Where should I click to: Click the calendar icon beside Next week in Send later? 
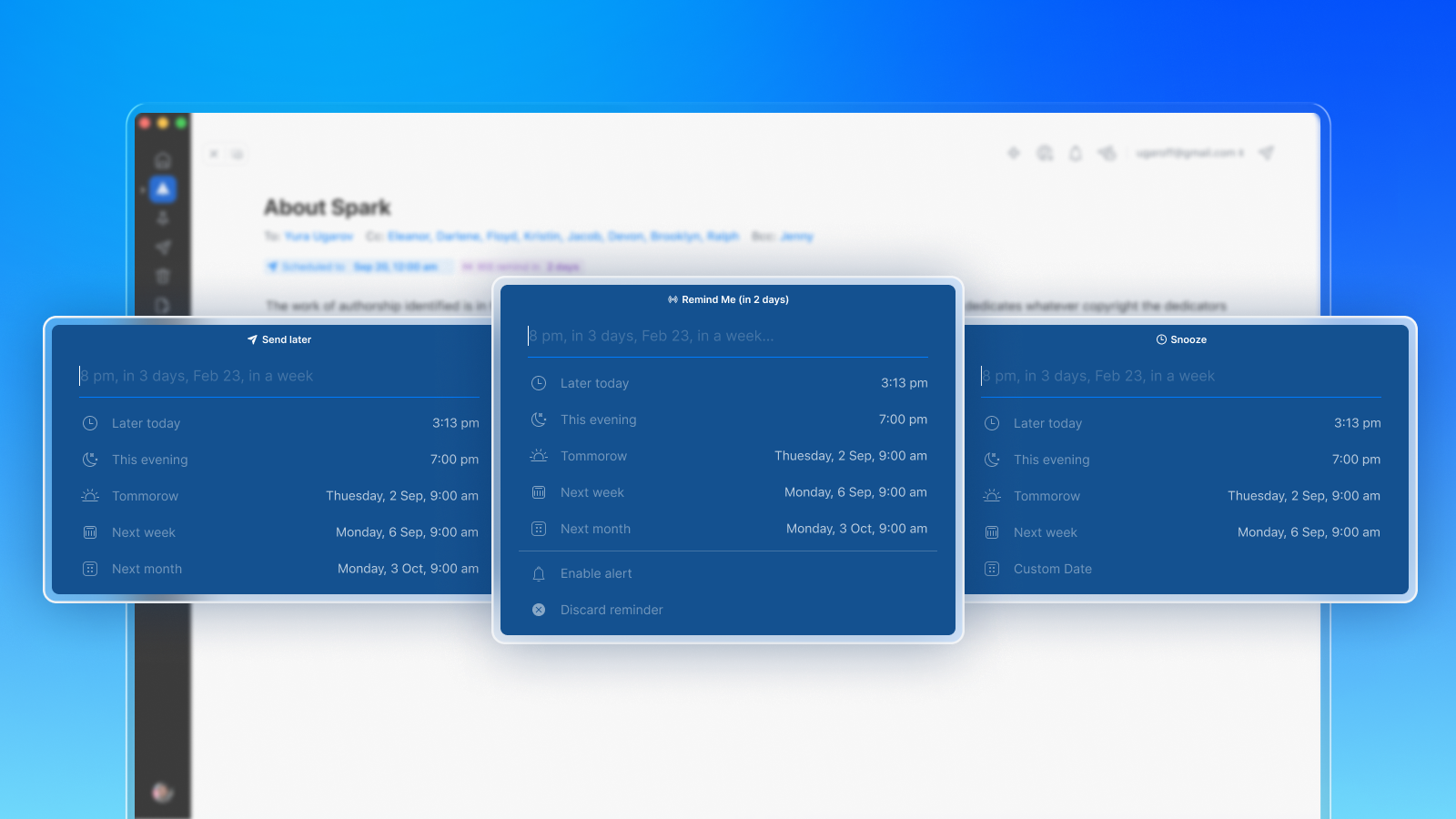90,532
